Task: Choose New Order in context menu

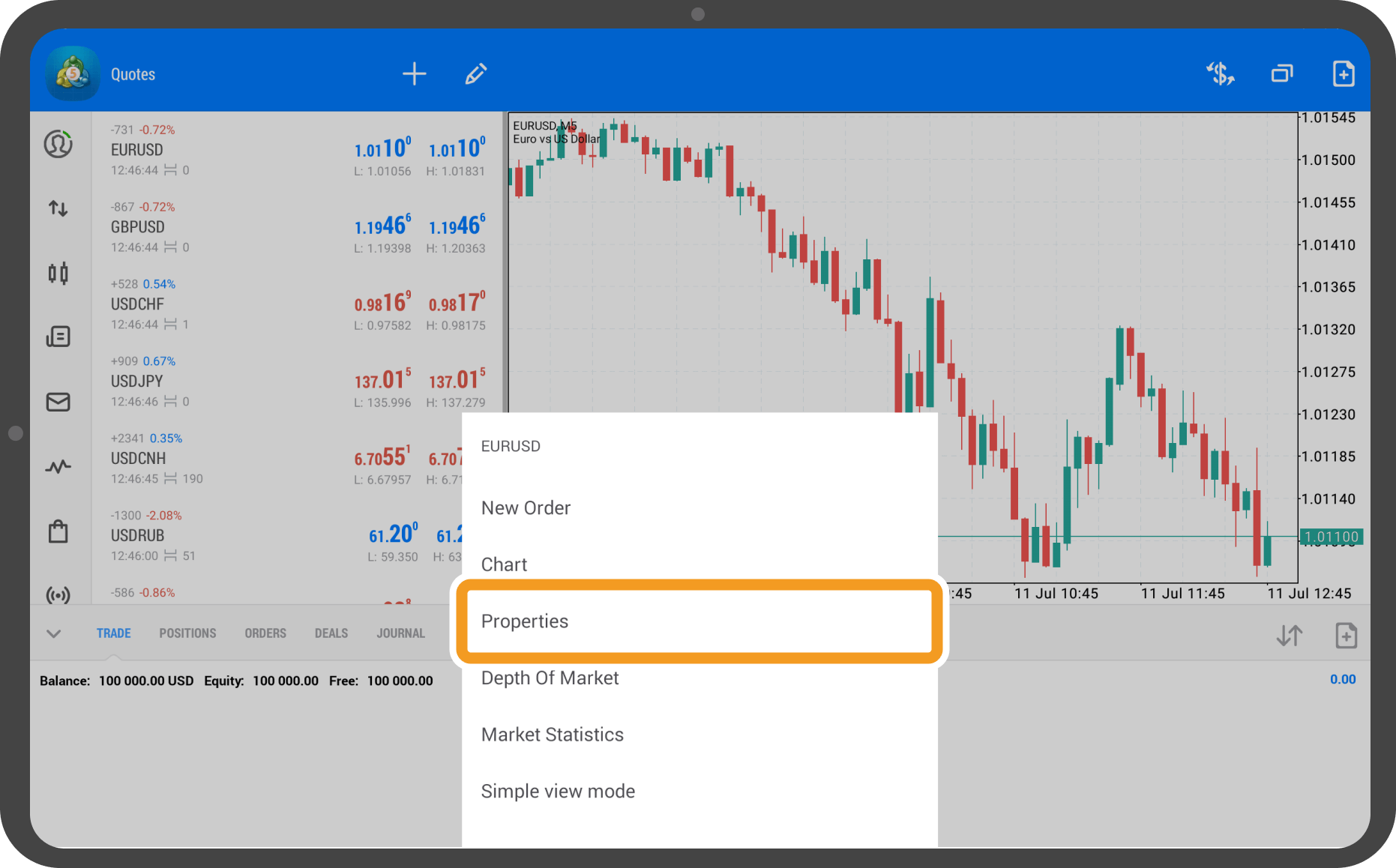Action: 526,508
